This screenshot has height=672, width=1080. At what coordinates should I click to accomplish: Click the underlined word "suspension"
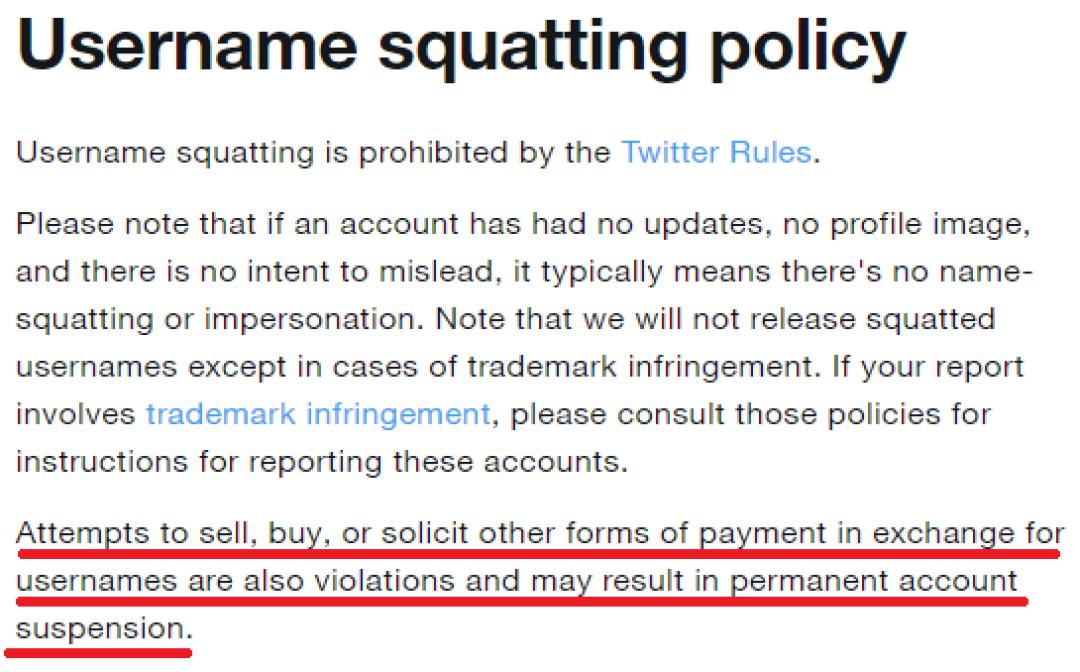101,629
